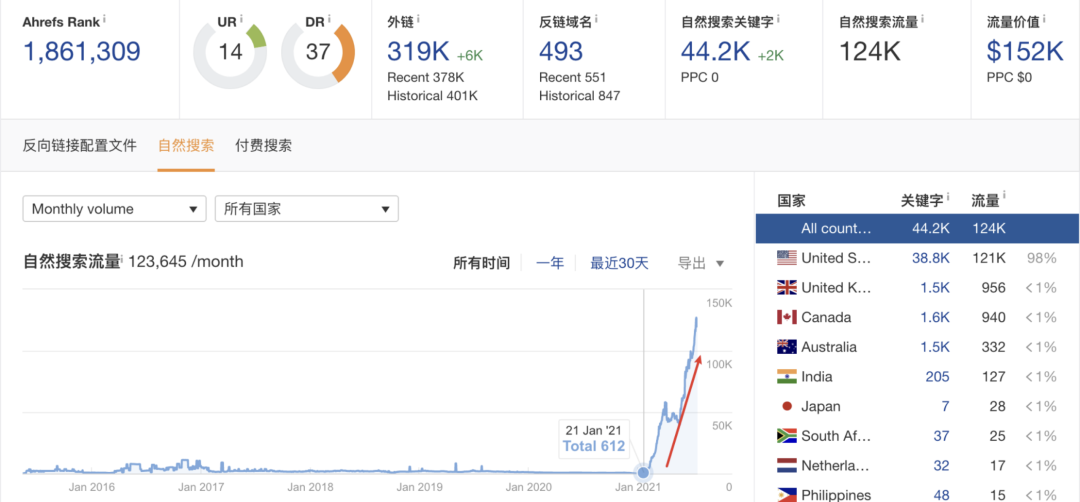
Task: Click the info icon beside chart title 自然搜索流量
Action: tap(124, 258)
